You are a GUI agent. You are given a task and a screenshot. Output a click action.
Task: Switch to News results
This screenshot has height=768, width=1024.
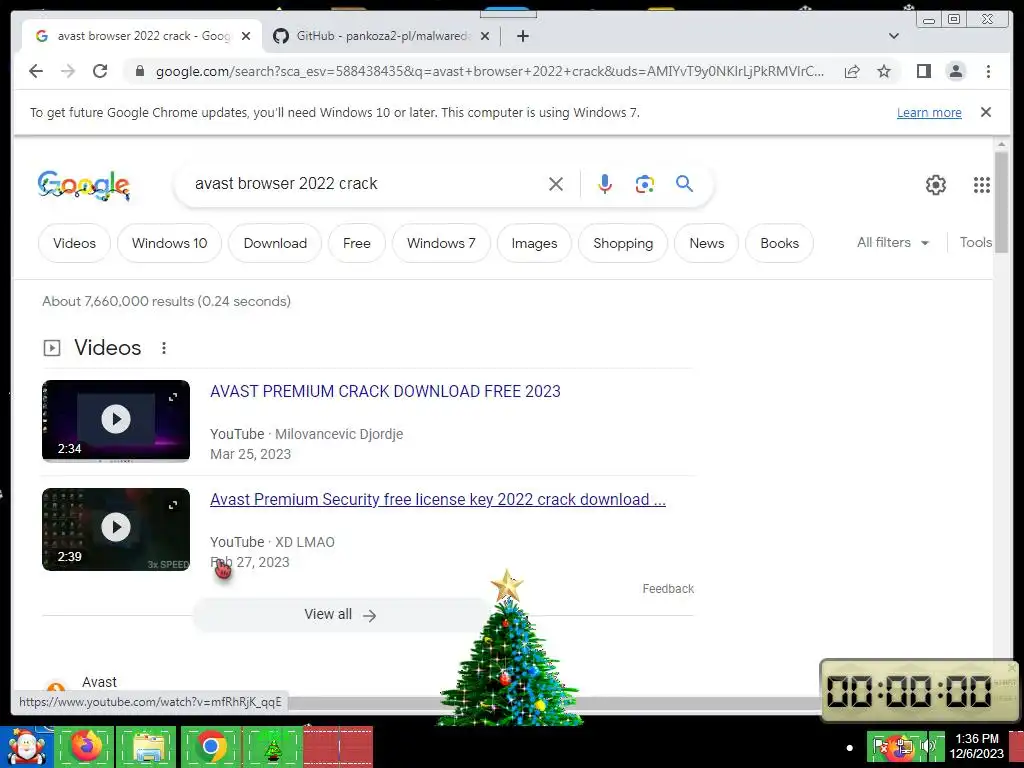[707, 243]
